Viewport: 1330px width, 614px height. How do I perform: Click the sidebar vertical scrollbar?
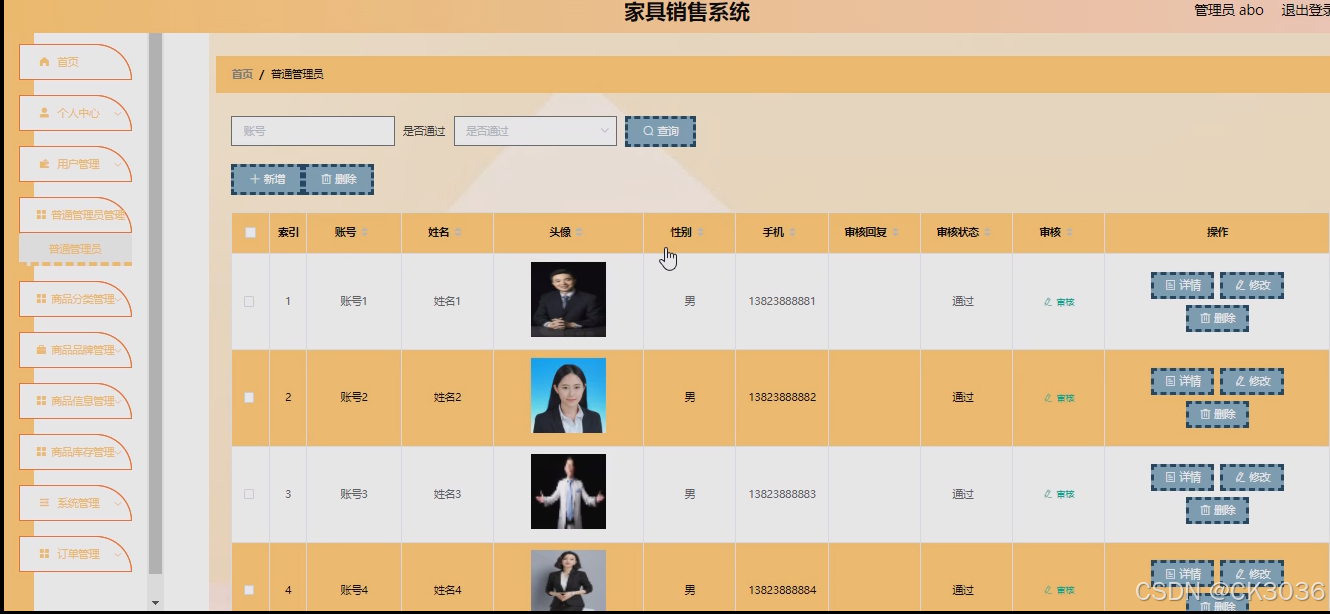(x=155, y=303)
